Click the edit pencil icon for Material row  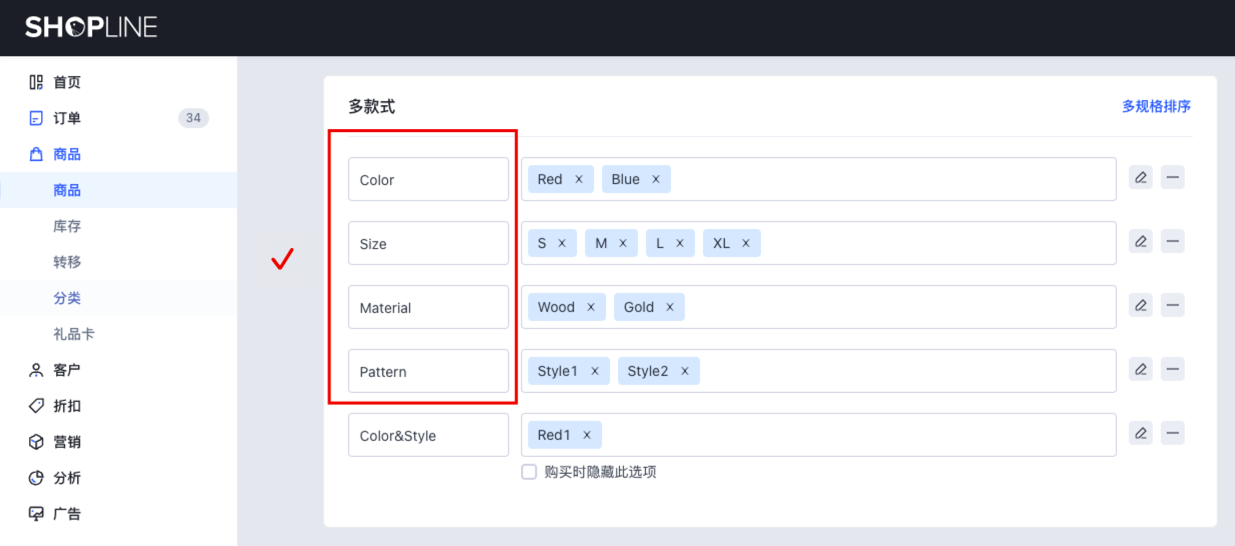[x=1140, y=306]
